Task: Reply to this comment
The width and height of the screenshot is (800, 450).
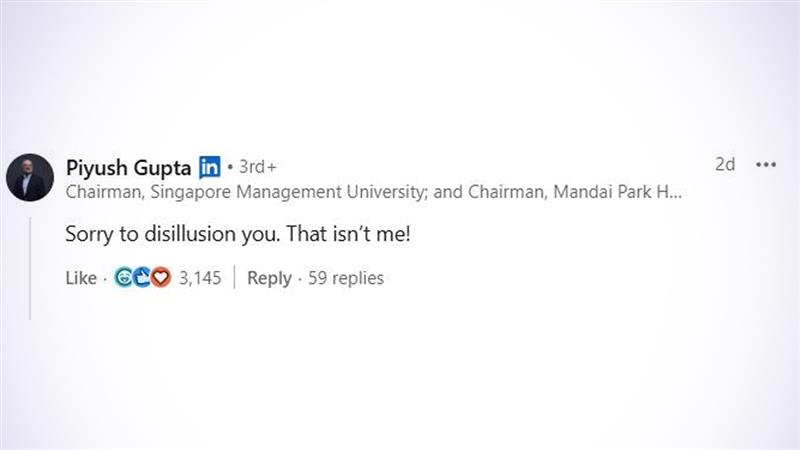Action: pyautogui.click(x=269, y=278)
